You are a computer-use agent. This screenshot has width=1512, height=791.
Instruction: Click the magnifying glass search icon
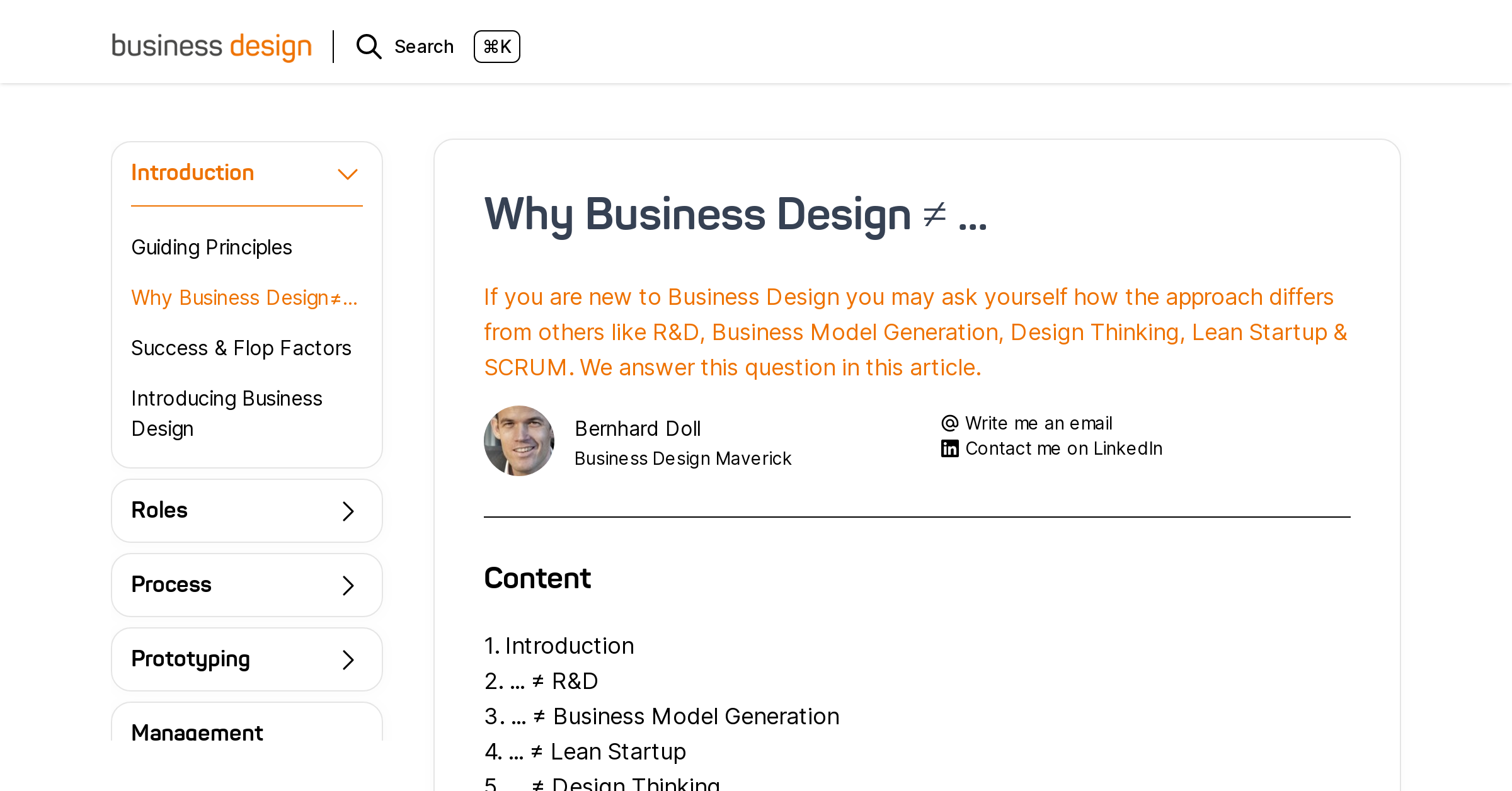tap(369, 47)
